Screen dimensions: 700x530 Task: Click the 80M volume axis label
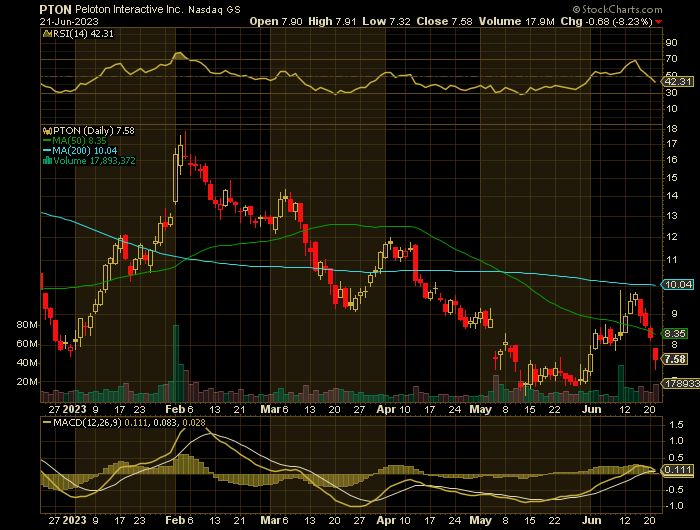[x=27, y=325]
